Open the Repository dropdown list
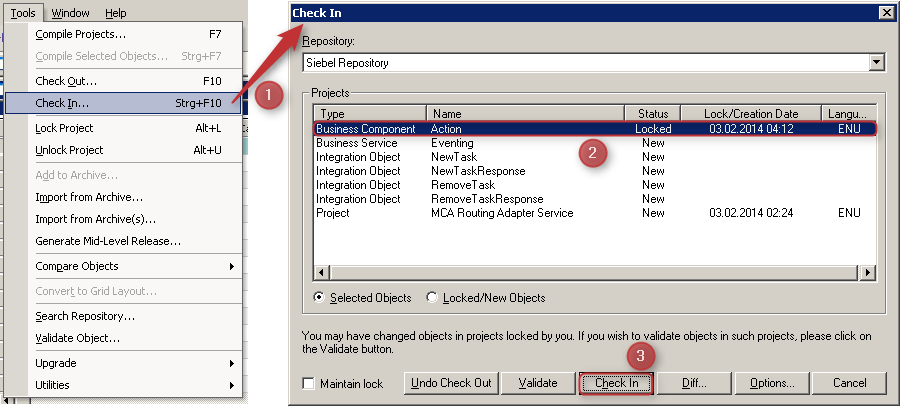Image resolution: width=900 pixels, height=407 pixels. [876, 63]
